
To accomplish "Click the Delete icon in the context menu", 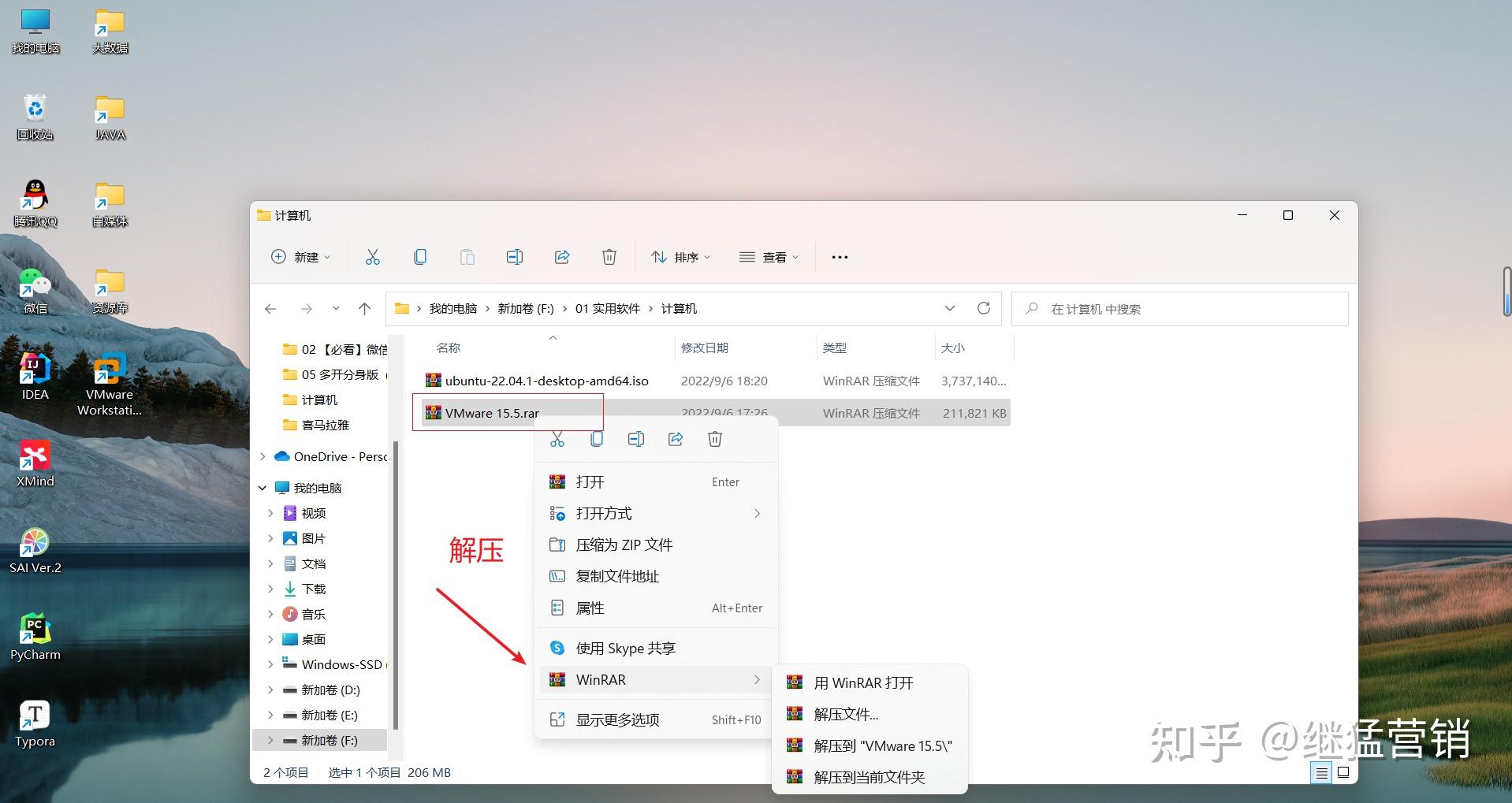I will (715, 439).
